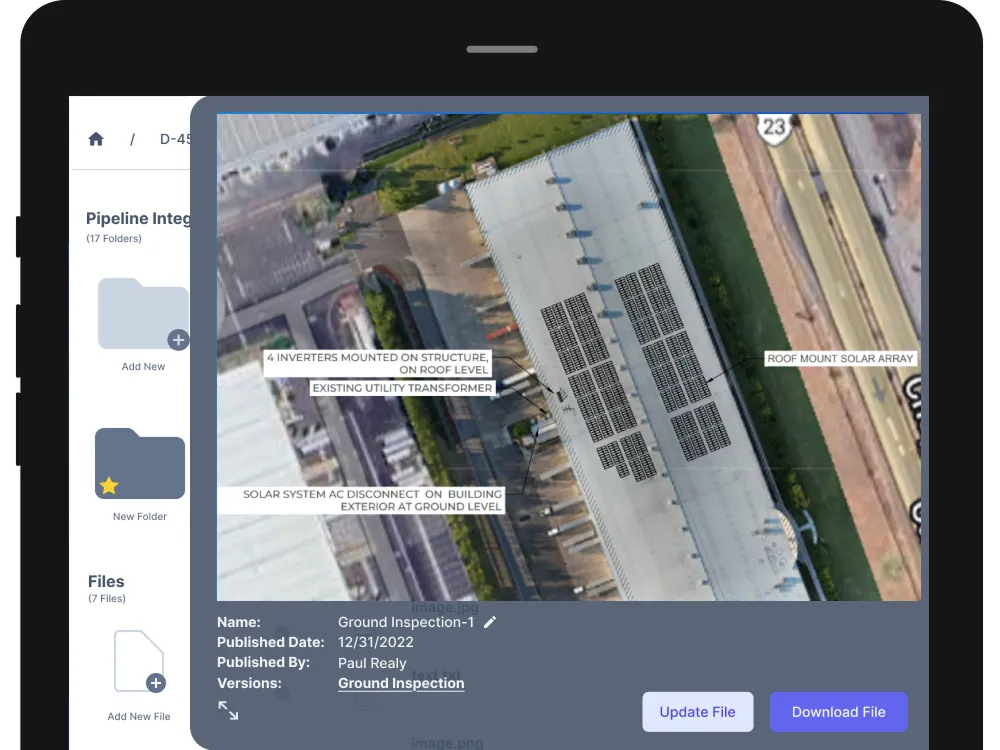Click the Pipeline Integrity section heading
Viewport: 1000px width, 750px height.
(139, 218)
